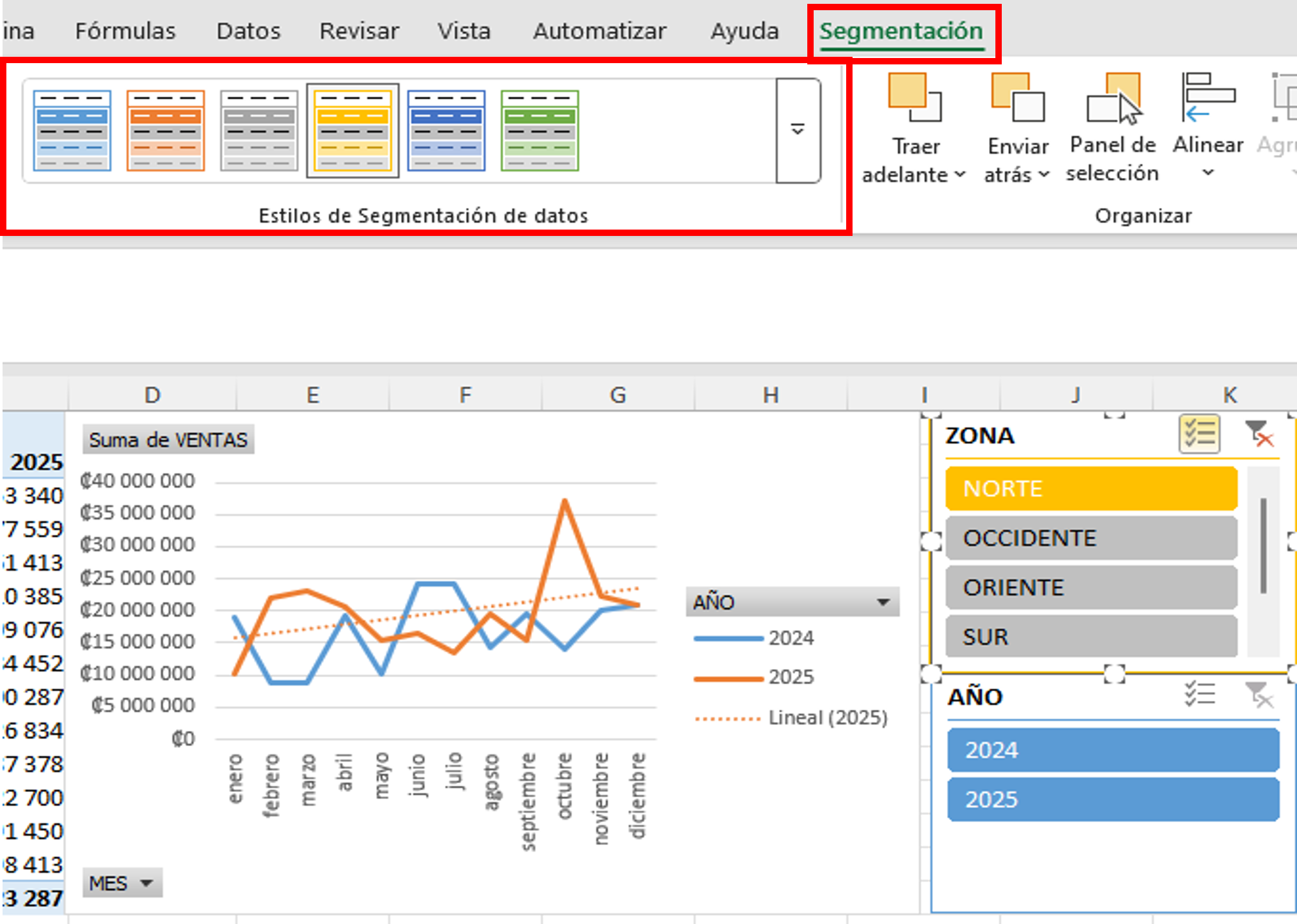Toggle multi-select in the ZONA slicer
Screen dimensions: 1297x924
(x=1199, y=435)
